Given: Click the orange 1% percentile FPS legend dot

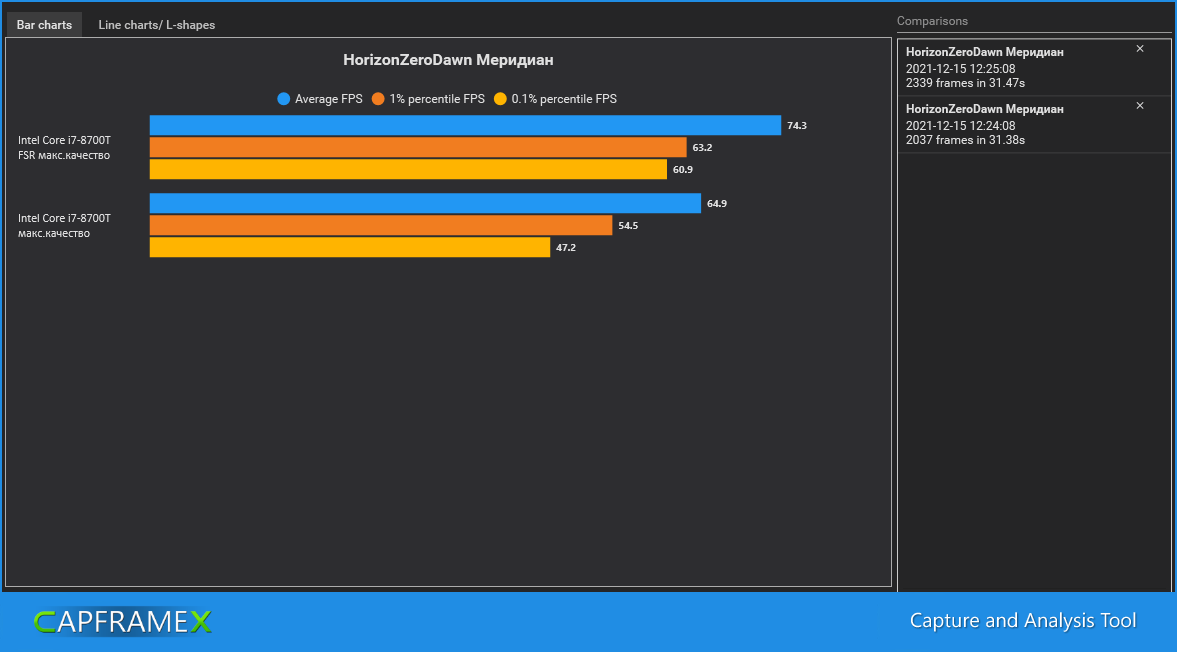Looking at the screenshot, I should [378, 99].
